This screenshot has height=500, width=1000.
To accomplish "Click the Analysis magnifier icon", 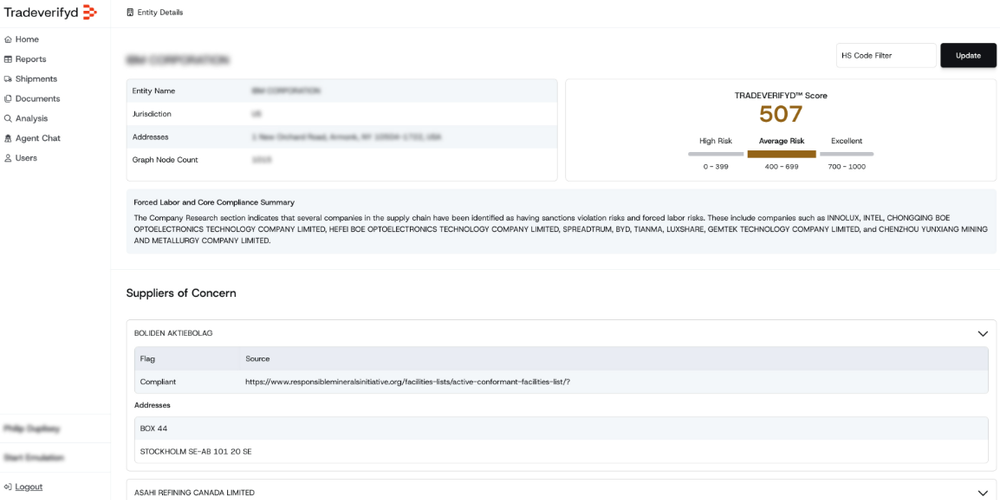I will [8, 119].
